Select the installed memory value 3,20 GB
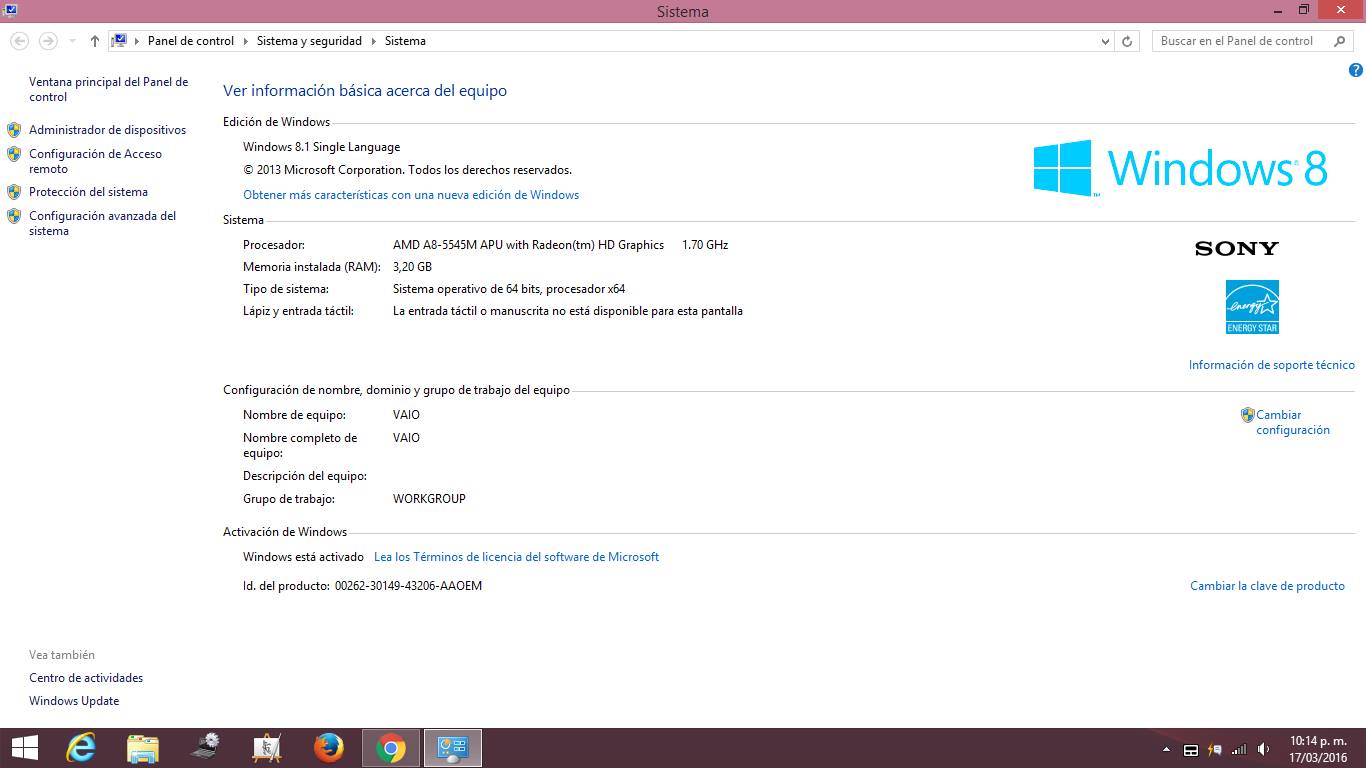 click(412, 267)
